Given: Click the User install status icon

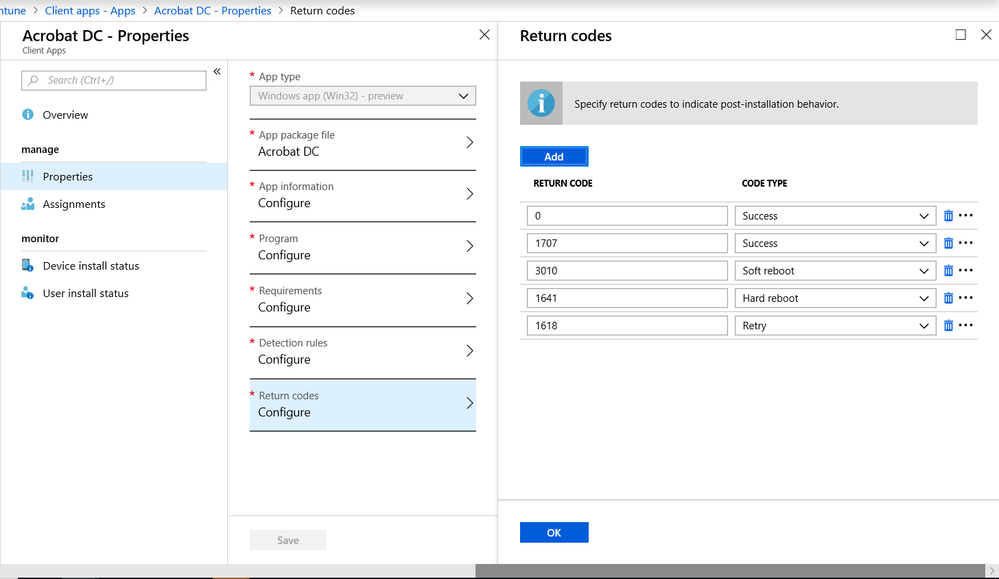Looking at the screenshot, I should (27, 293).
